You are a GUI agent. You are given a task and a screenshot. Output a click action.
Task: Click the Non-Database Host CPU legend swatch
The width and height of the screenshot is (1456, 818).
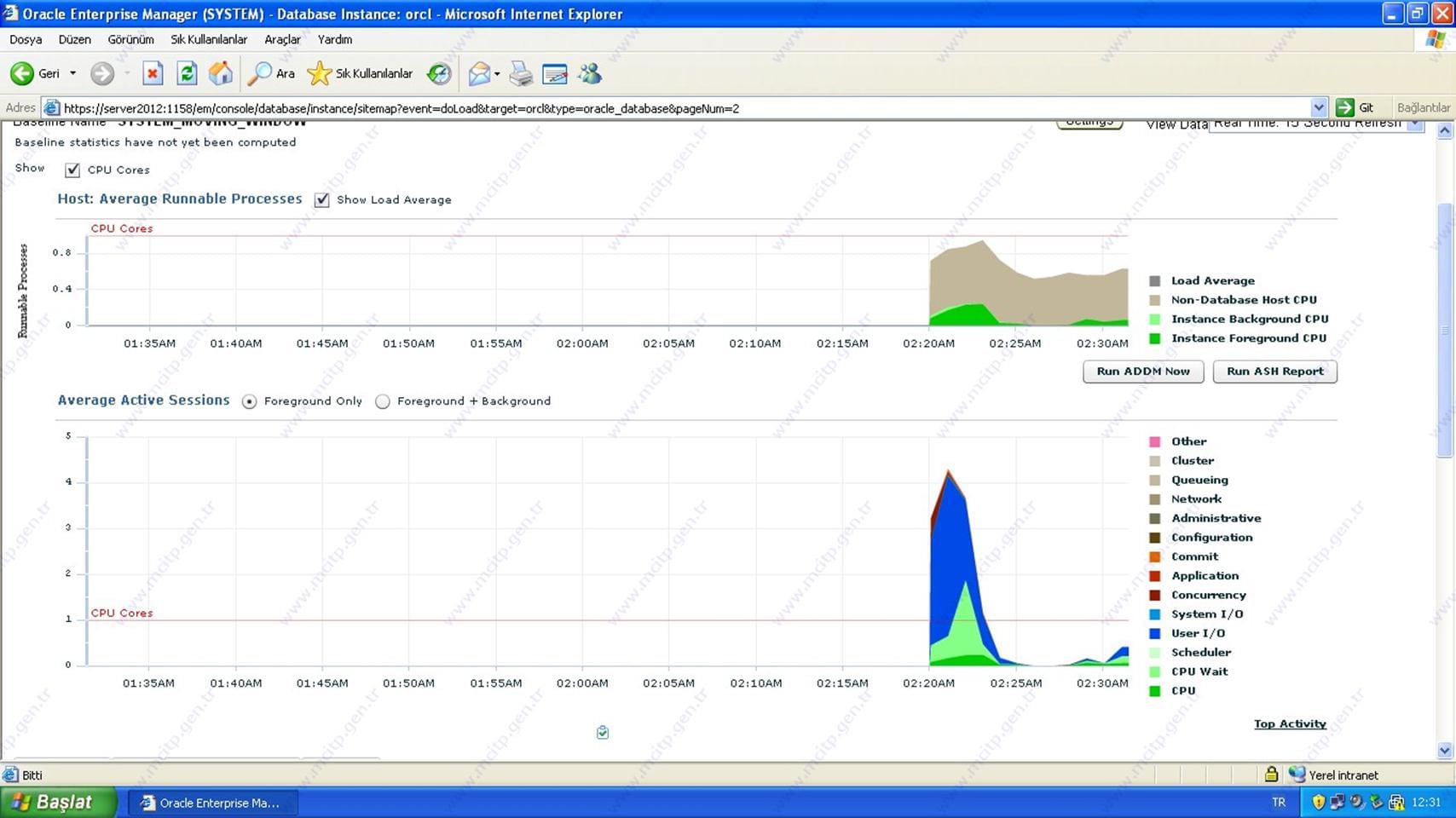click(x=1154, y=300)
